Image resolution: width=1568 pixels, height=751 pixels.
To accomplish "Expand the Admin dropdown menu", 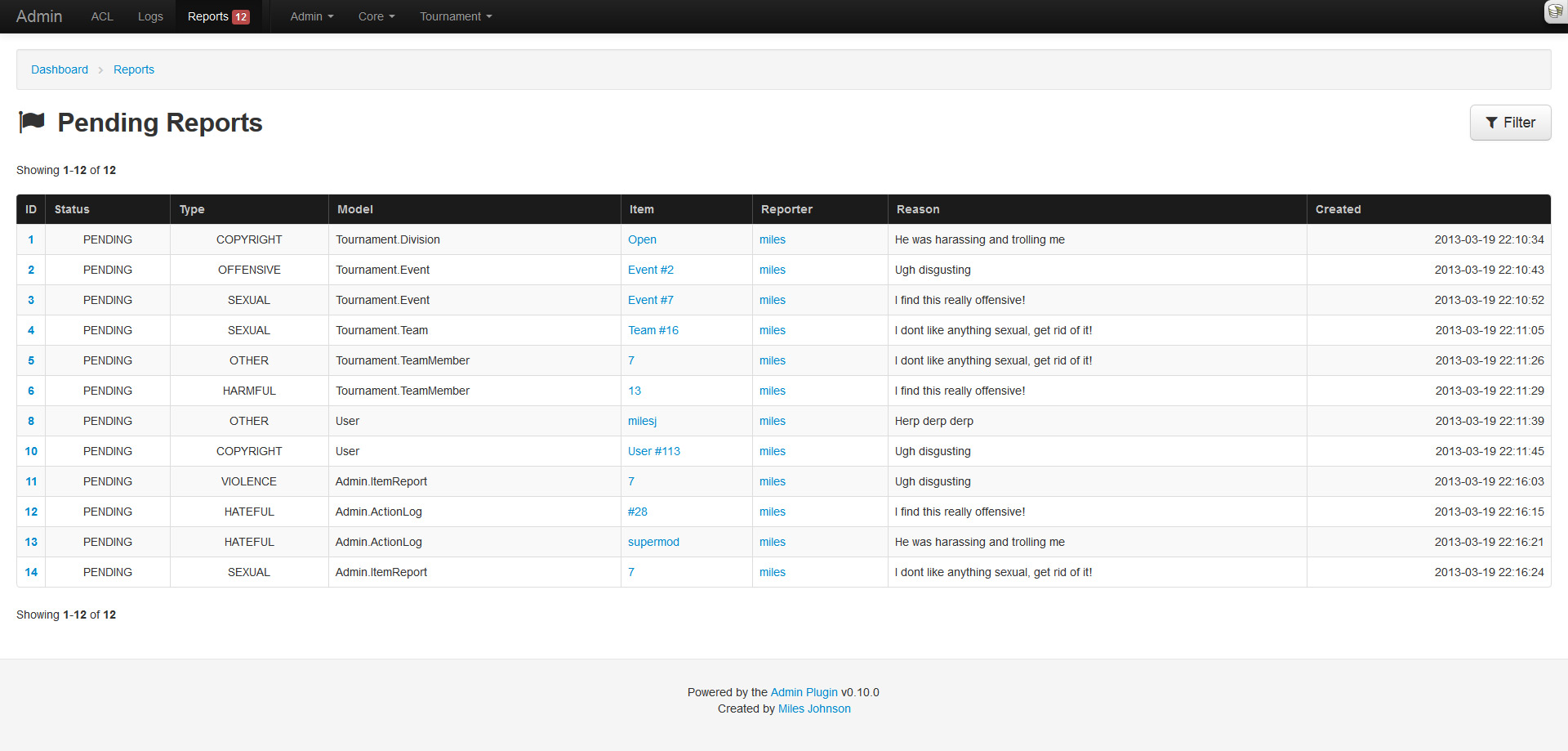I will (311, 16).
